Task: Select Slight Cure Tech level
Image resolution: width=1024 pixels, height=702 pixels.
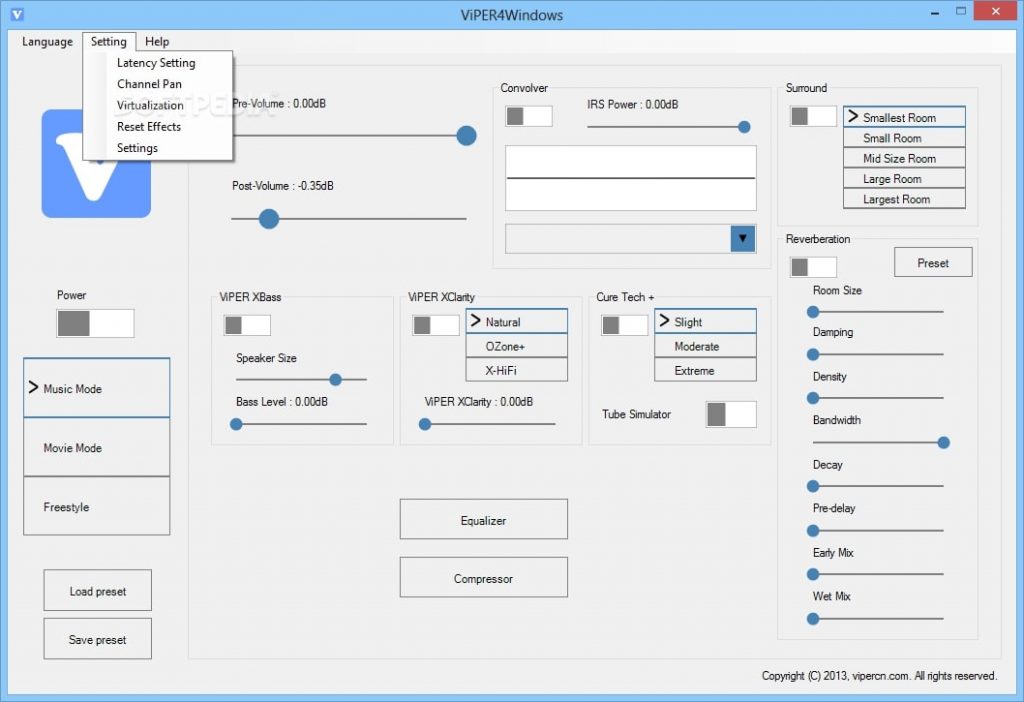Action: pos(705,321)
